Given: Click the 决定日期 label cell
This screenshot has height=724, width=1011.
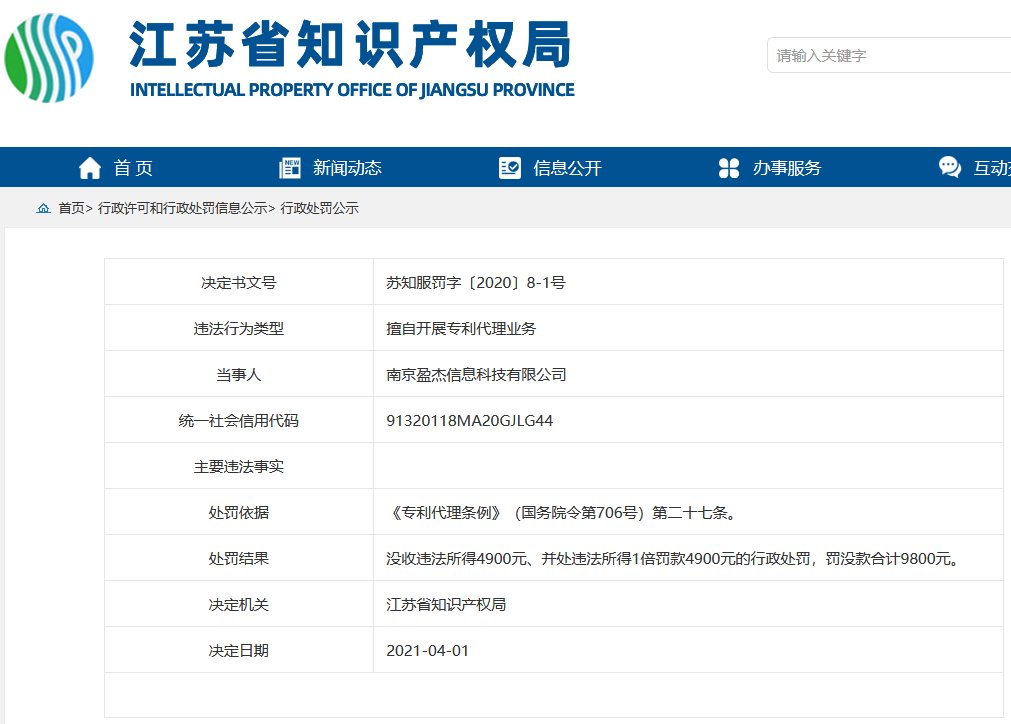Looking at the screenshot, I should pos(239,651).
